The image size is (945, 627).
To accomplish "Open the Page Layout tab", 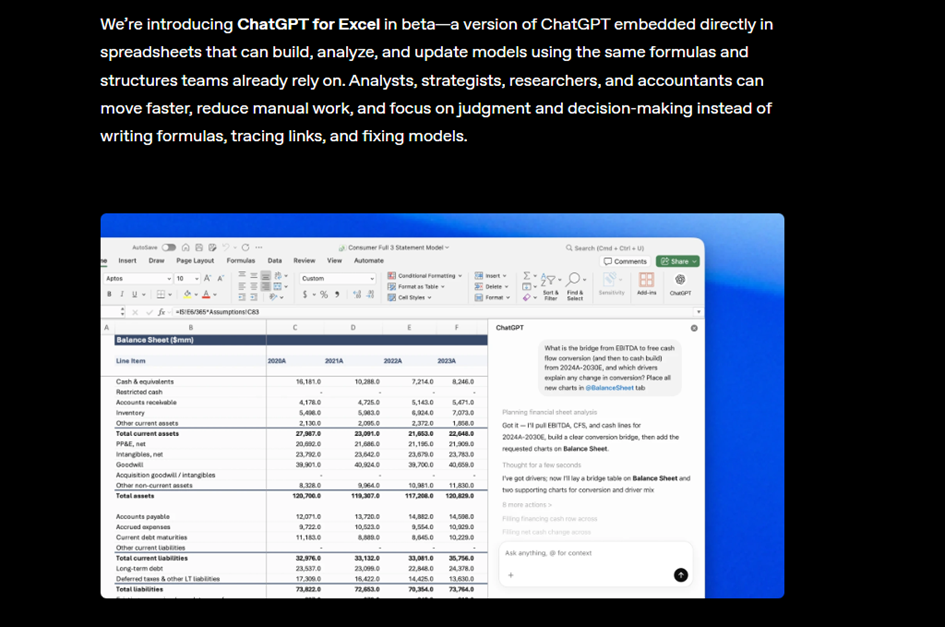I will 195,261.
